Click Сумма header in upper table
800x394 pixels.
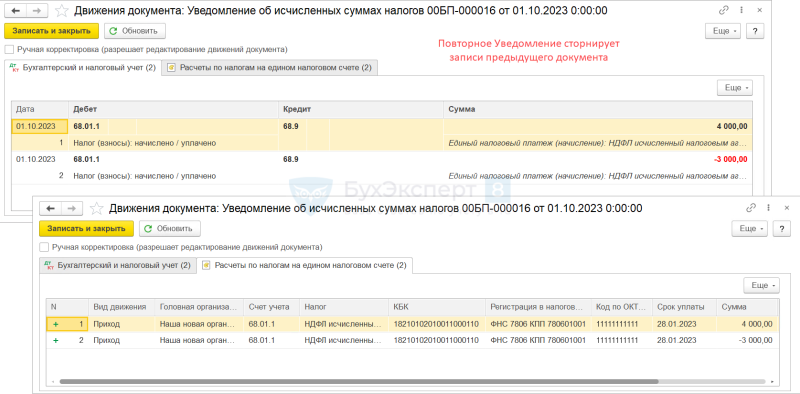click(x=598, y=109)
